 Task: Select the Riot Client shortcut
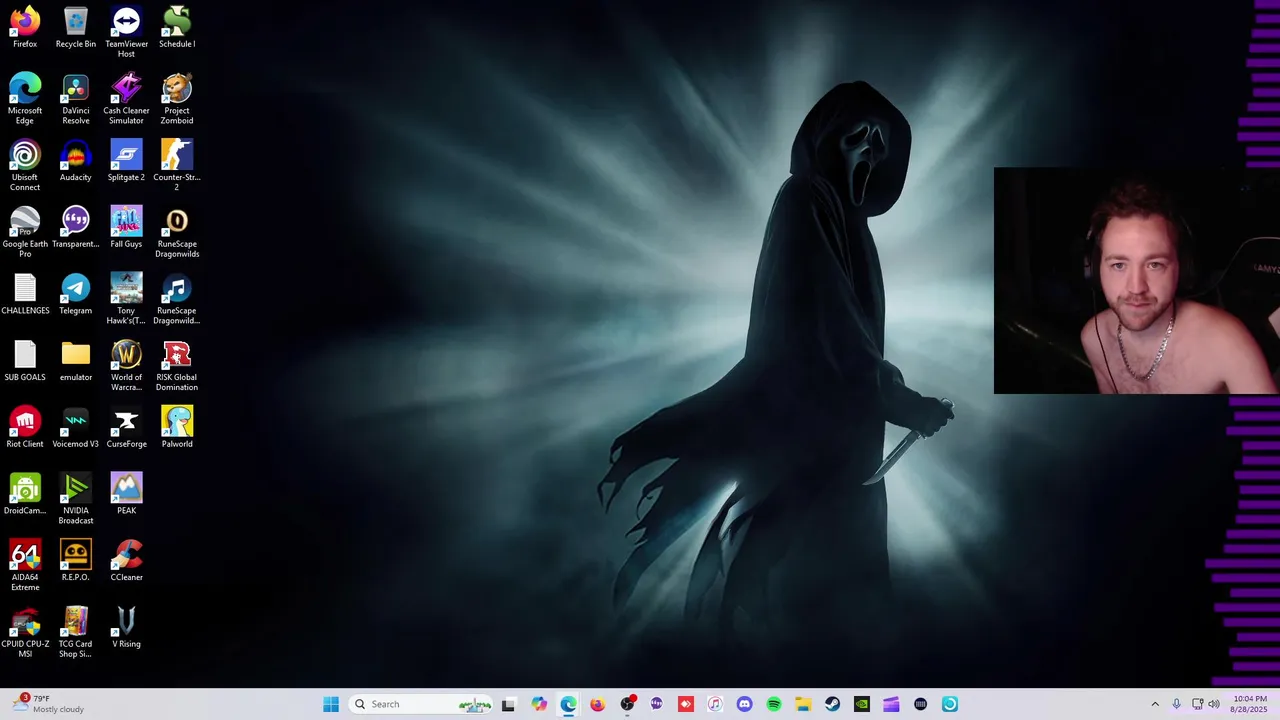click(25, 427)
